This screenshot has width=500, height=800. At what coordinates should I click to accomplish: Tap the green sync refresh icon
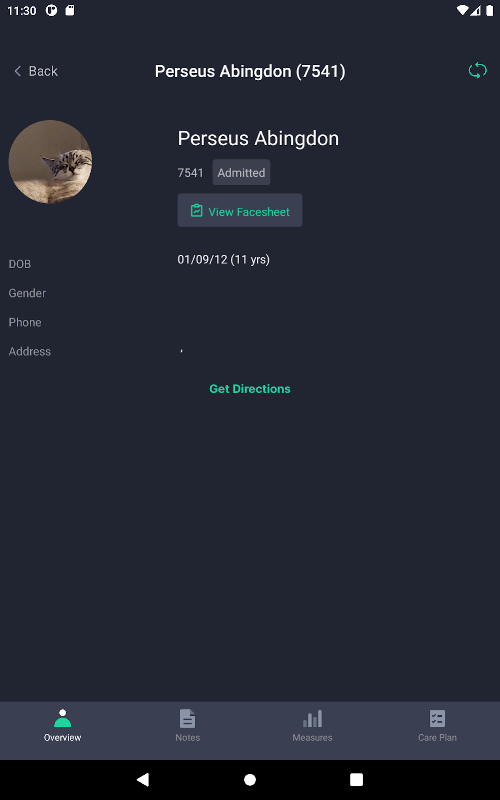pyautogui.click(x=478, y=70)
